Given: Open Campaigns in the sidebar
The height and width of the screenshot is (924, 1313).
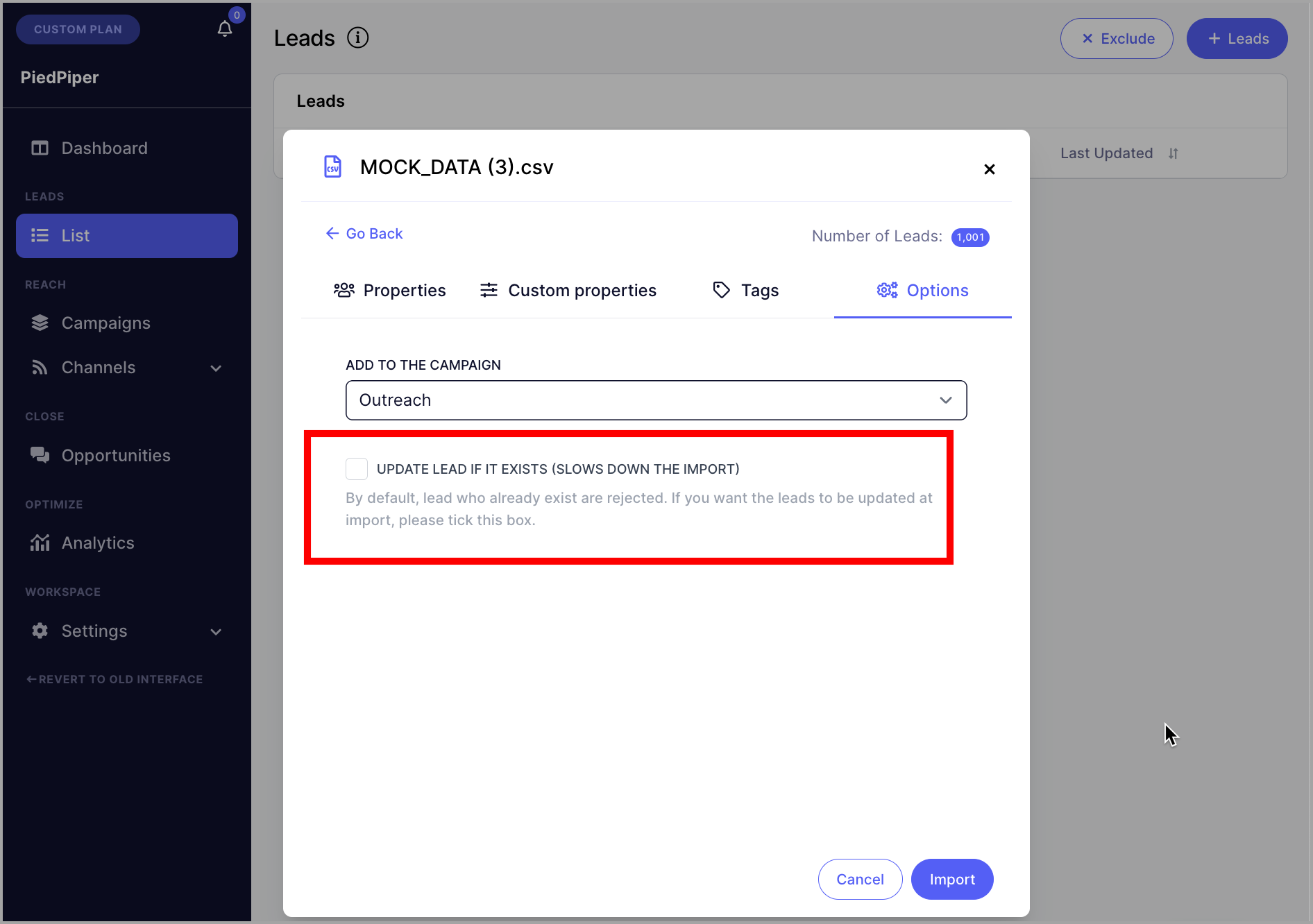Looking at the screenshot, I should pyautogui.click(x=127, y=323).
